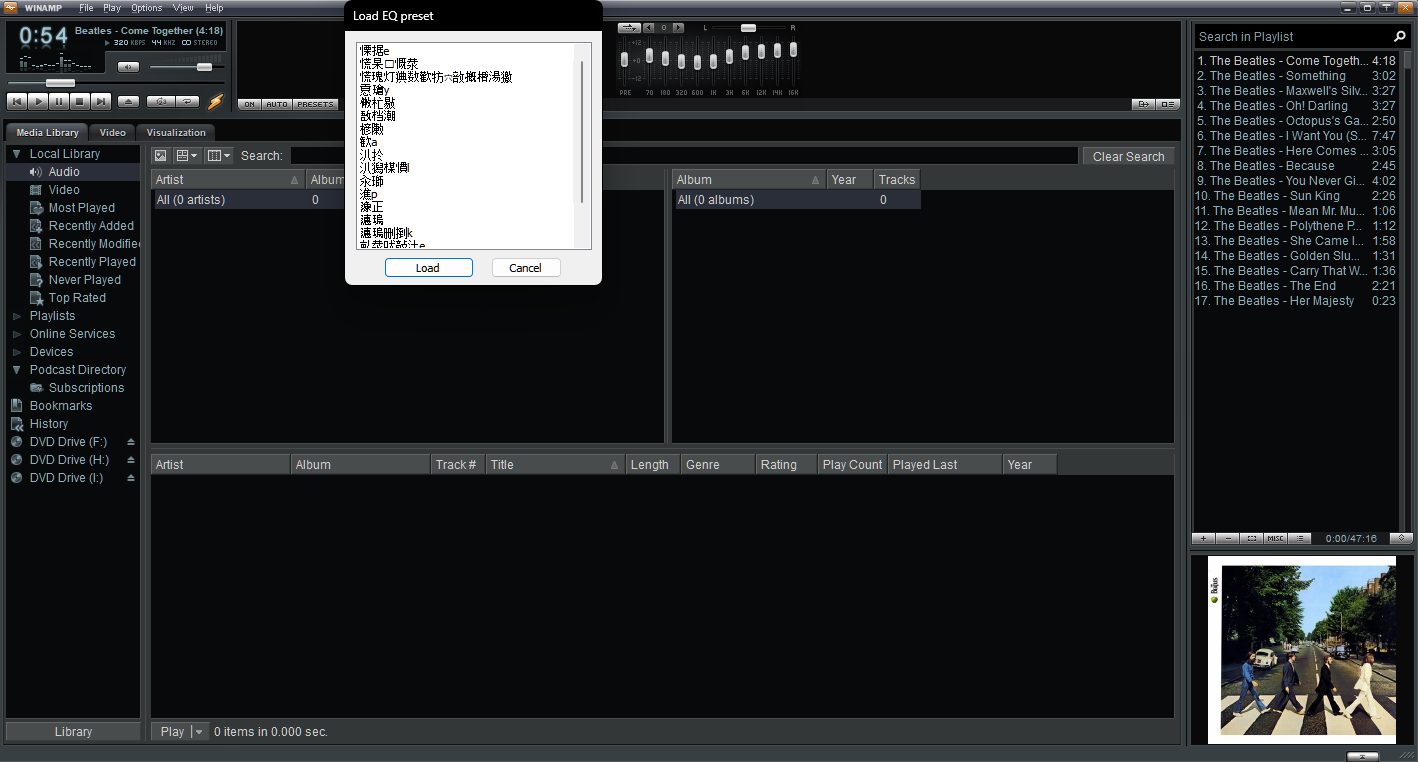Open the Most Played view
The width and height of the screenshot is (1418, 762).
[82, 208]
